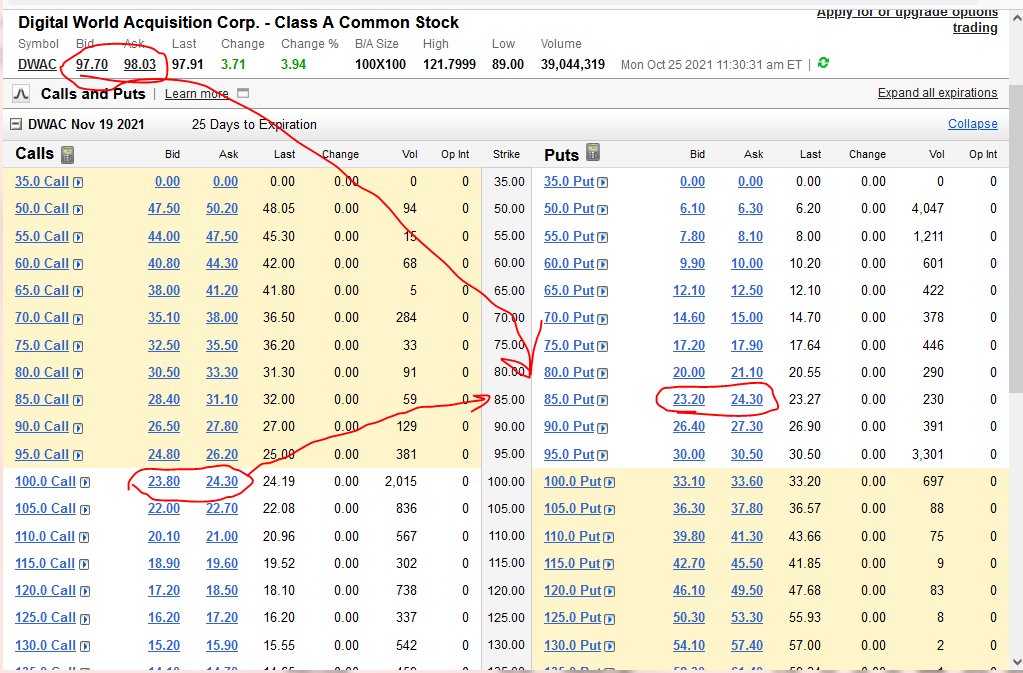Select the 85.0 Put ask 24.30

click(747, 399)
